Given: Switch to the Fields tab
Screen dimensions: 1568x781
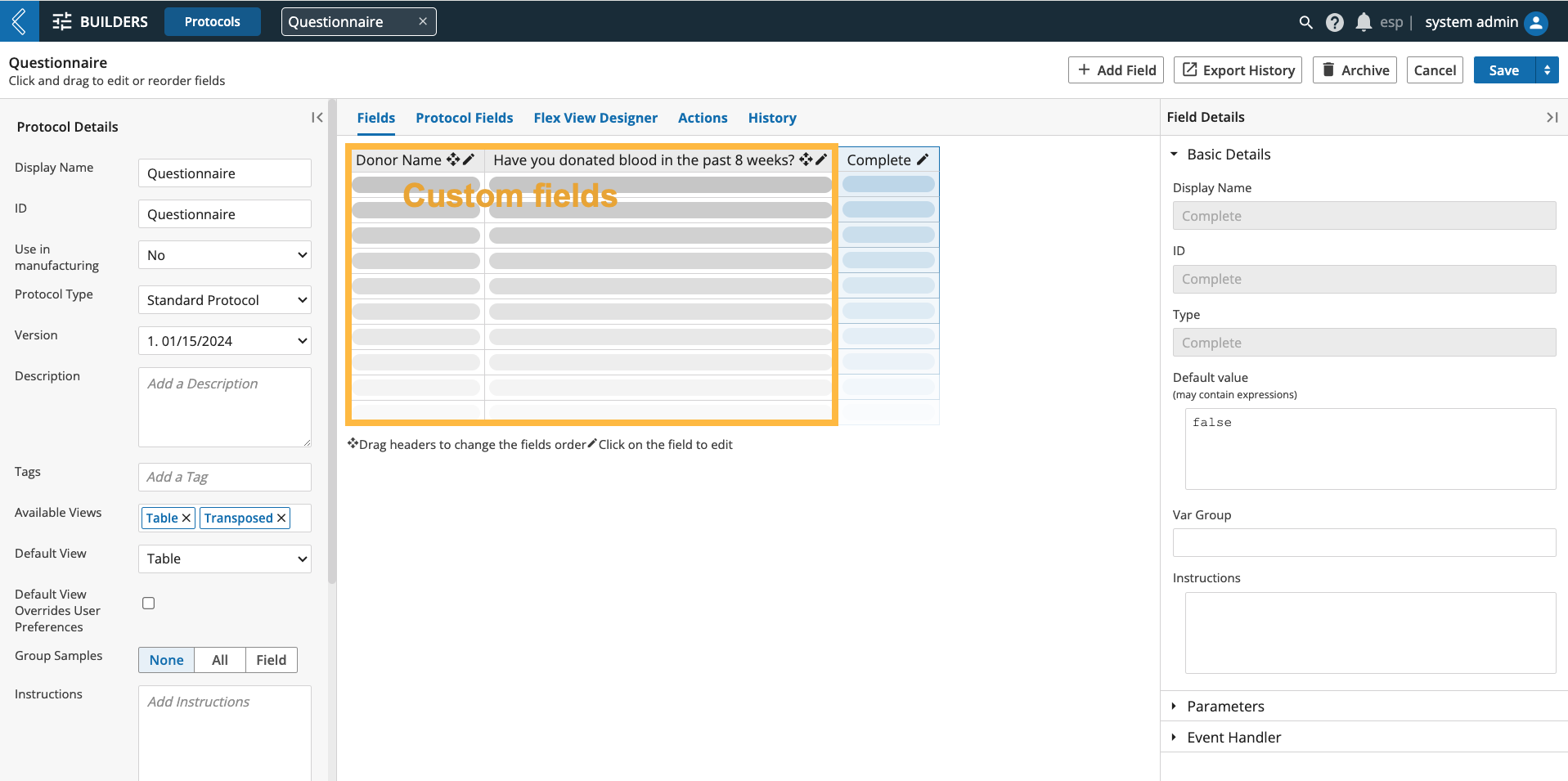Looking at the screenshot, I should click(376, 118).
